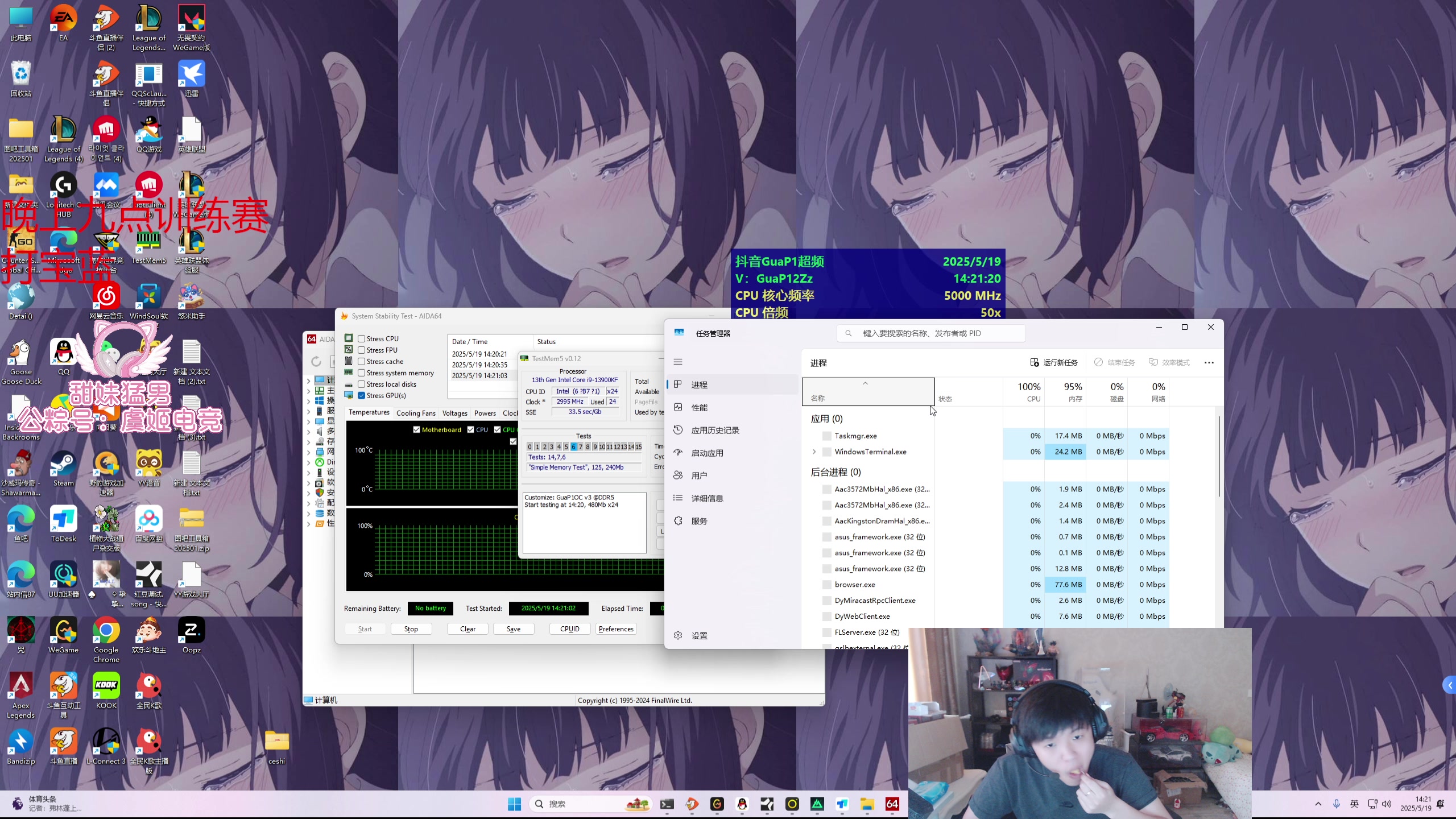Expand the WindowsTerminal.exe process row
This screenshot has width=1456, height=819.
click(x=814, y=452)
